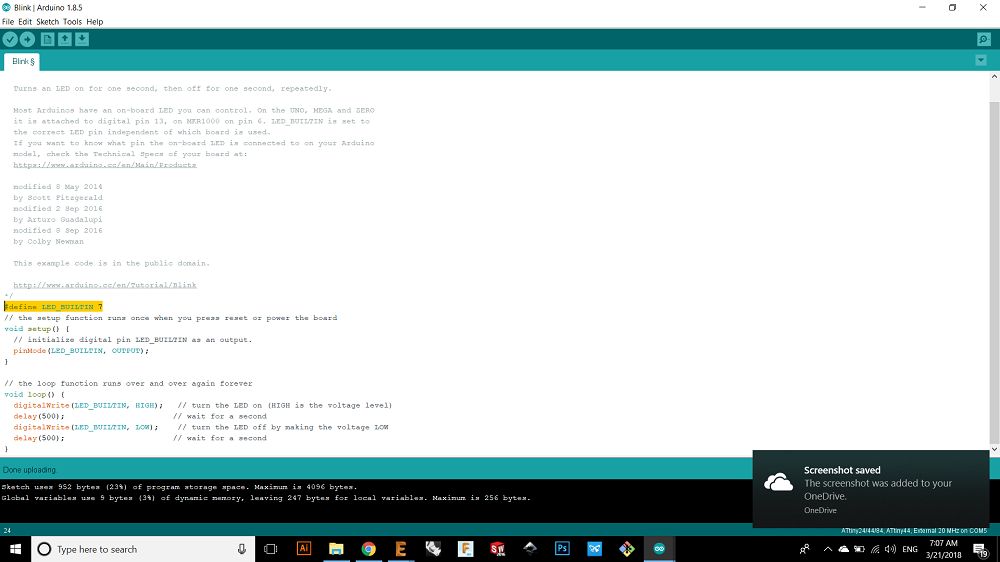Click the editor vertical scrollbar thumb
The width and height of the screenshot is (1000, 562).
pyautogui.click(x=994, y=272)
